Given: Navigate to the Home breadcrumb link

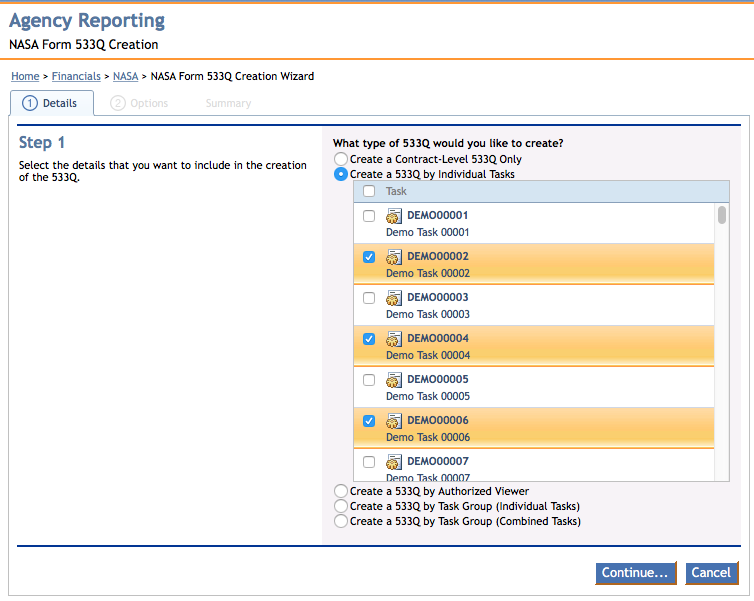Looking at the screenshot, I should pyautogui.click(x=25, y=76).
